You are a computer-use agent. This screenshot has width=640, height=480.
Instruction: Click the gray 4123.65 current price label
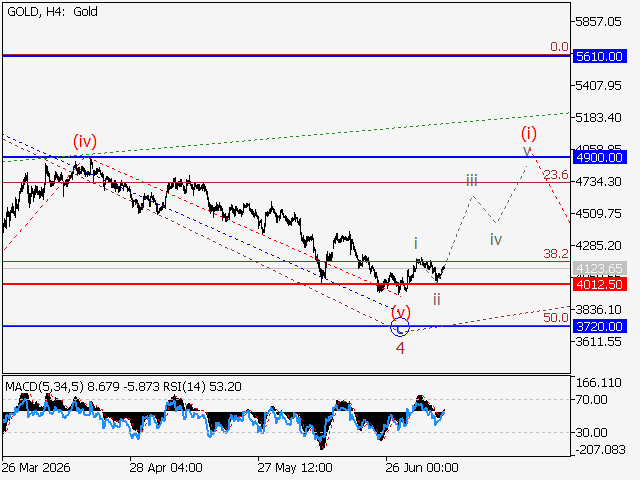coord(600,269)
